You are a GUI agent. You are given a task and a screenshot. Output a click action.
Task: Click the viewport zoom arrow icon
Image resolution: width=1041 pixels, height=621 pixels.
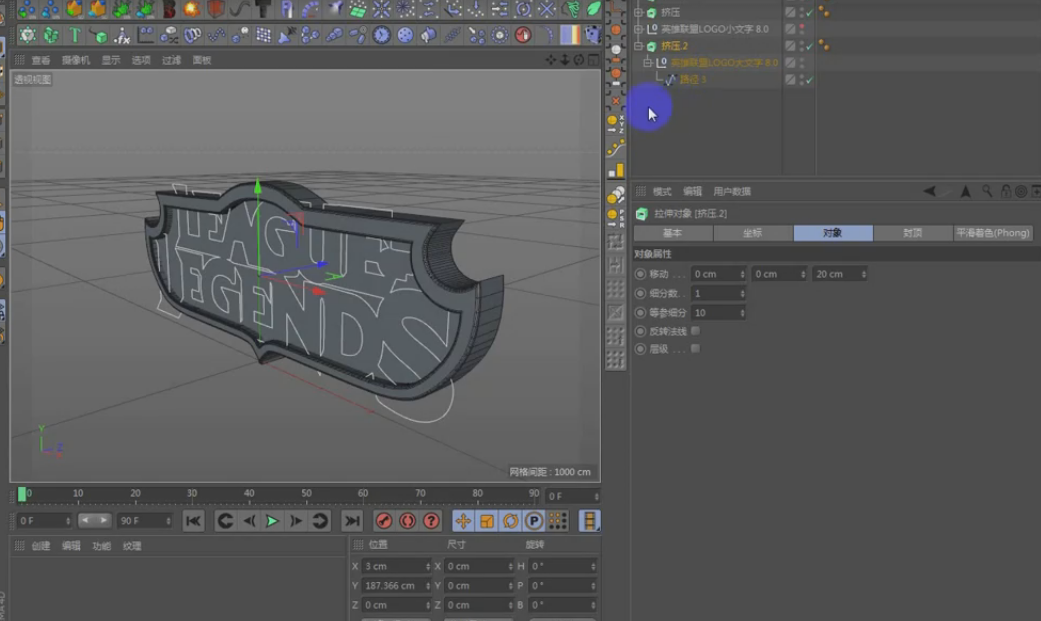[565, 60]
